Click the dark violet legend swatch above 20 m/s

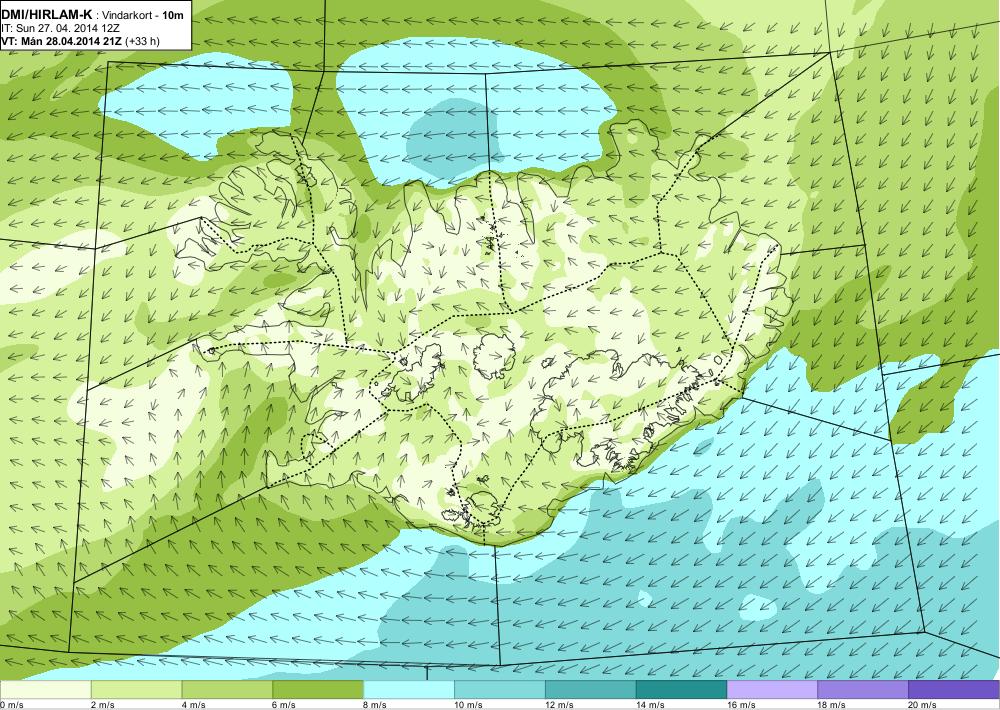tap(954, 690)
